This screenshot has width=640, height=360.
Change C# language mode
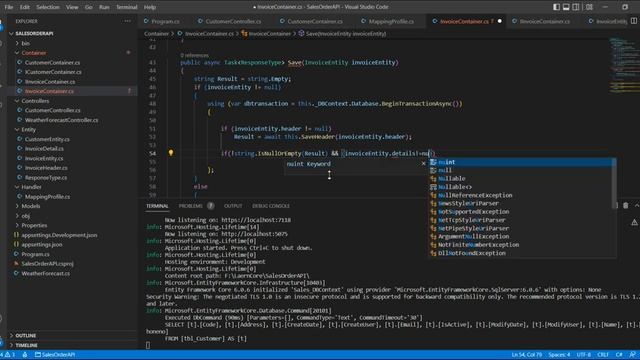(619, 355)
